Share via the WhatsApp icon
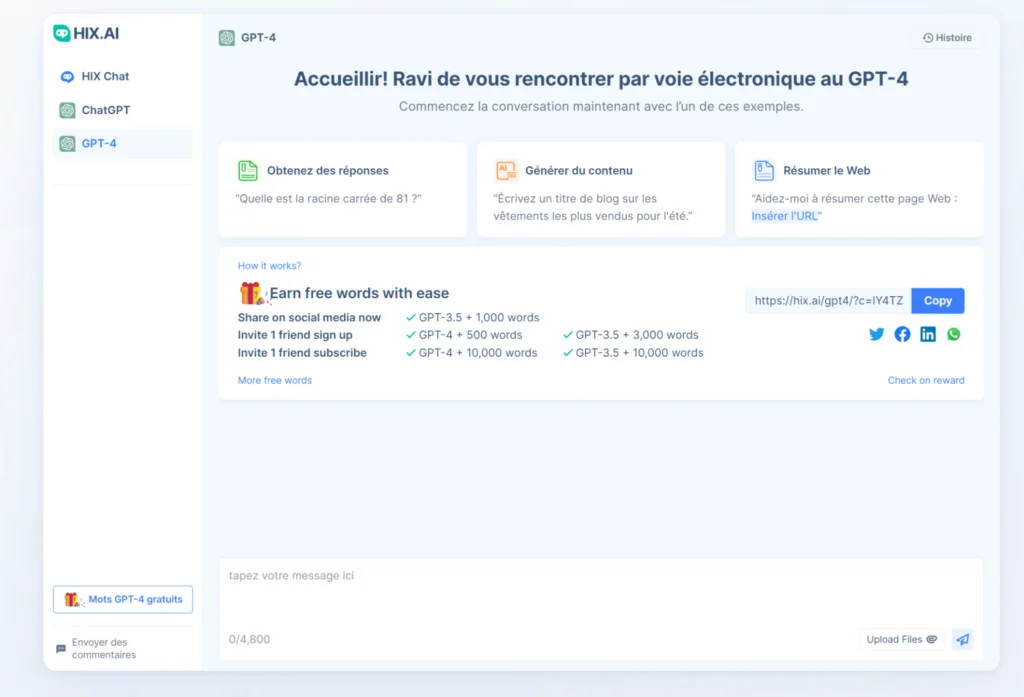 [x=952, y=334]
